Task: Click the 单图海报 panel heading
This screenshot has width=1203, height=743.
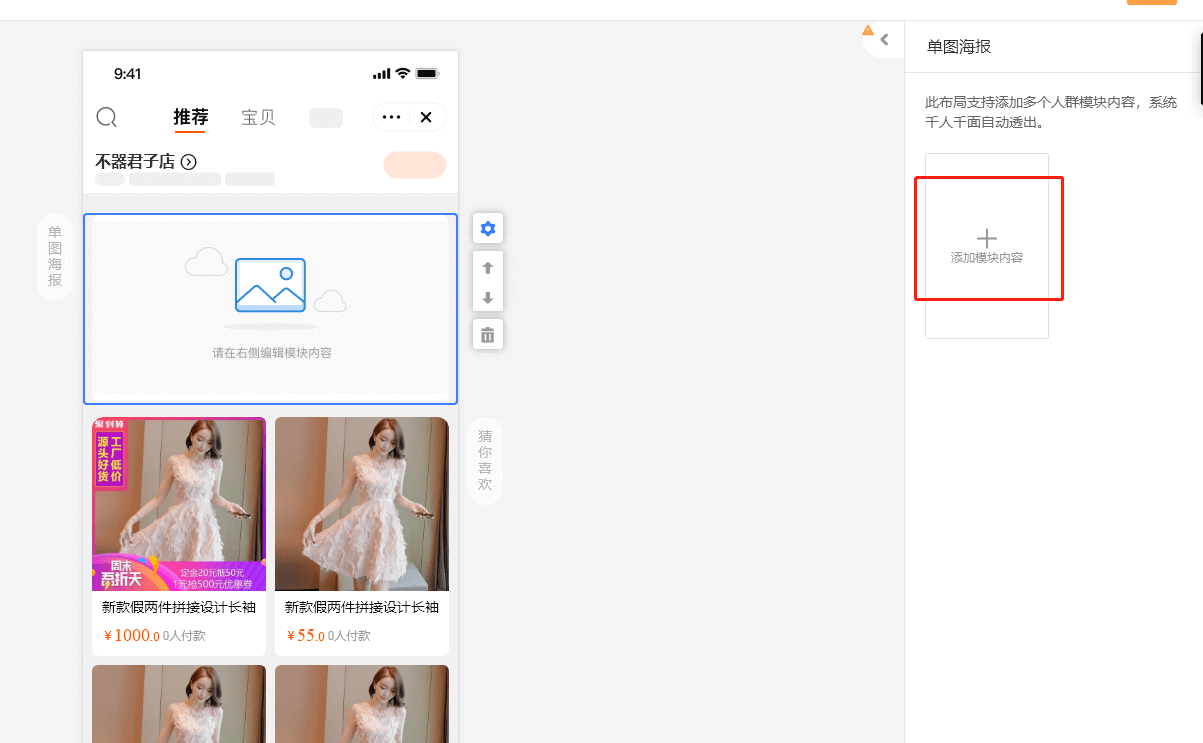Action: 959,46
